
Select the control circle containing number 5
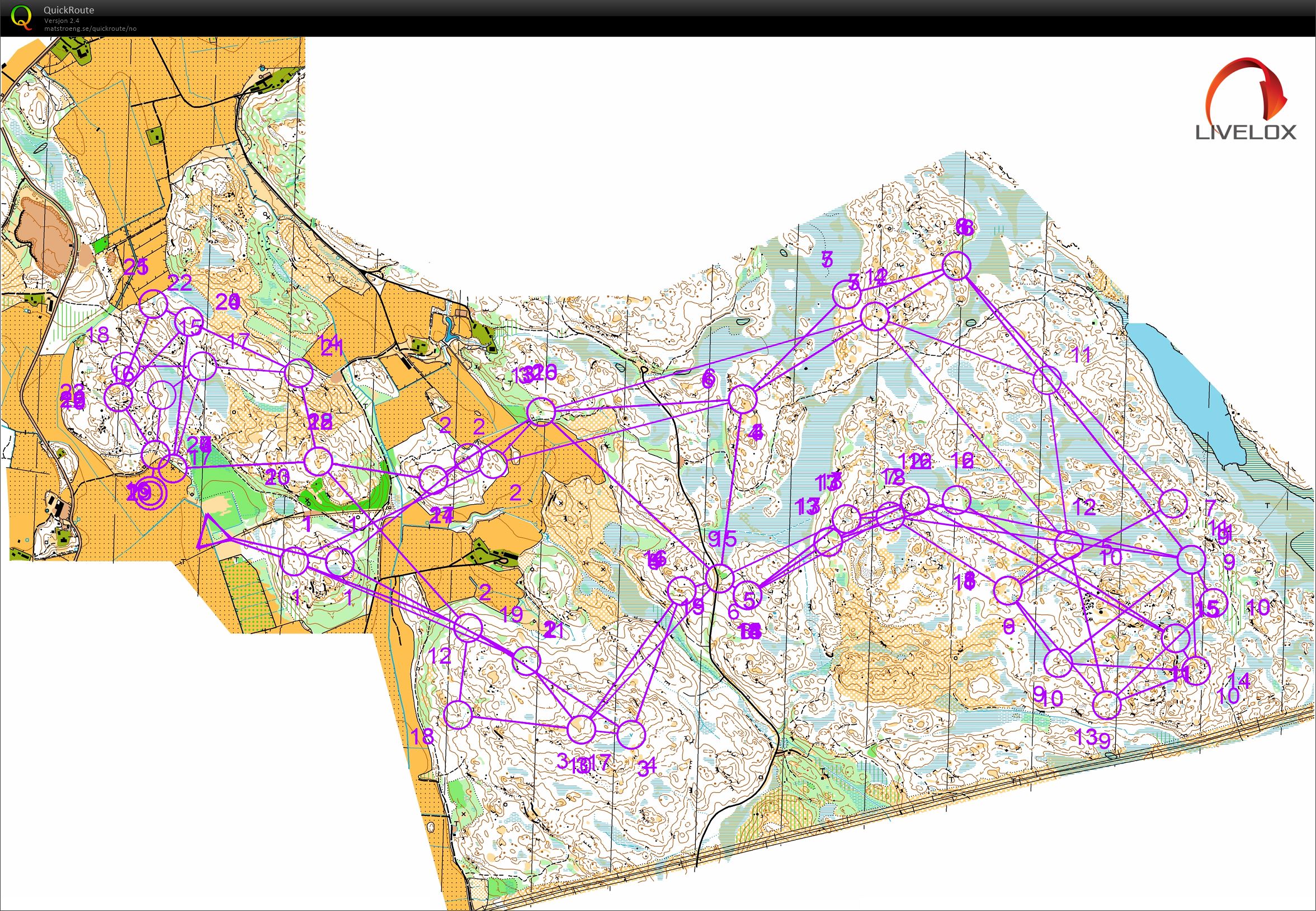pyautogui.click(x=748, y=596)
